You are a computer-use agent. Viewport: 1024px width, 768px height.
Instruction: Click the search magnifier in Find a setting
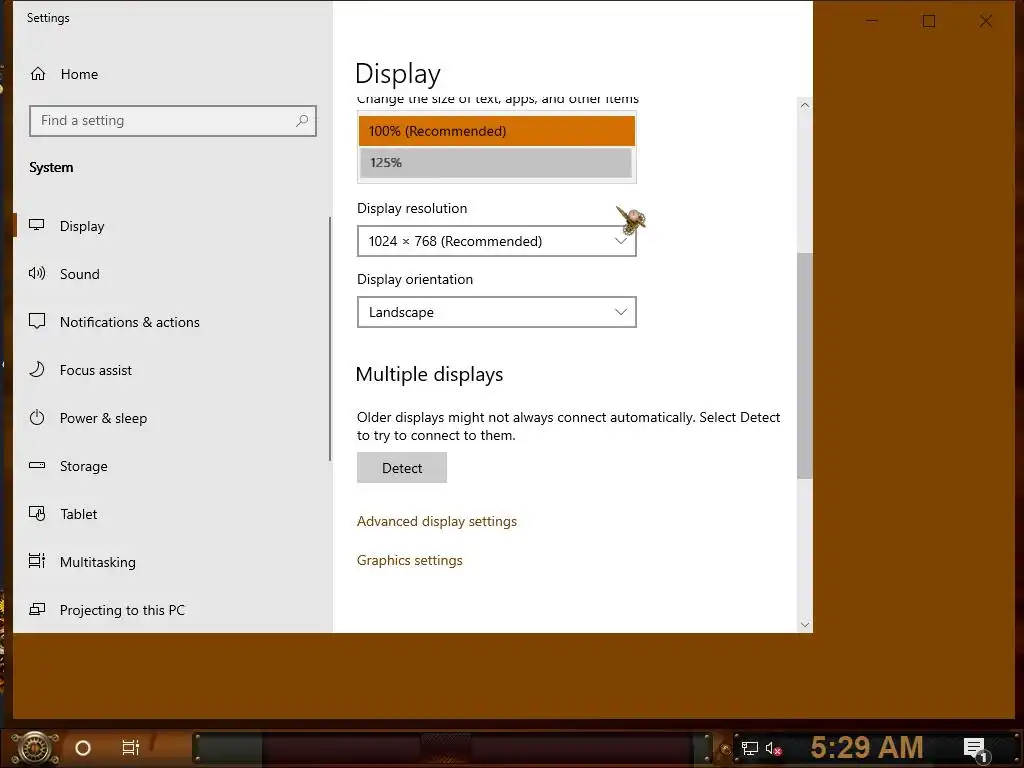[302, 121]
